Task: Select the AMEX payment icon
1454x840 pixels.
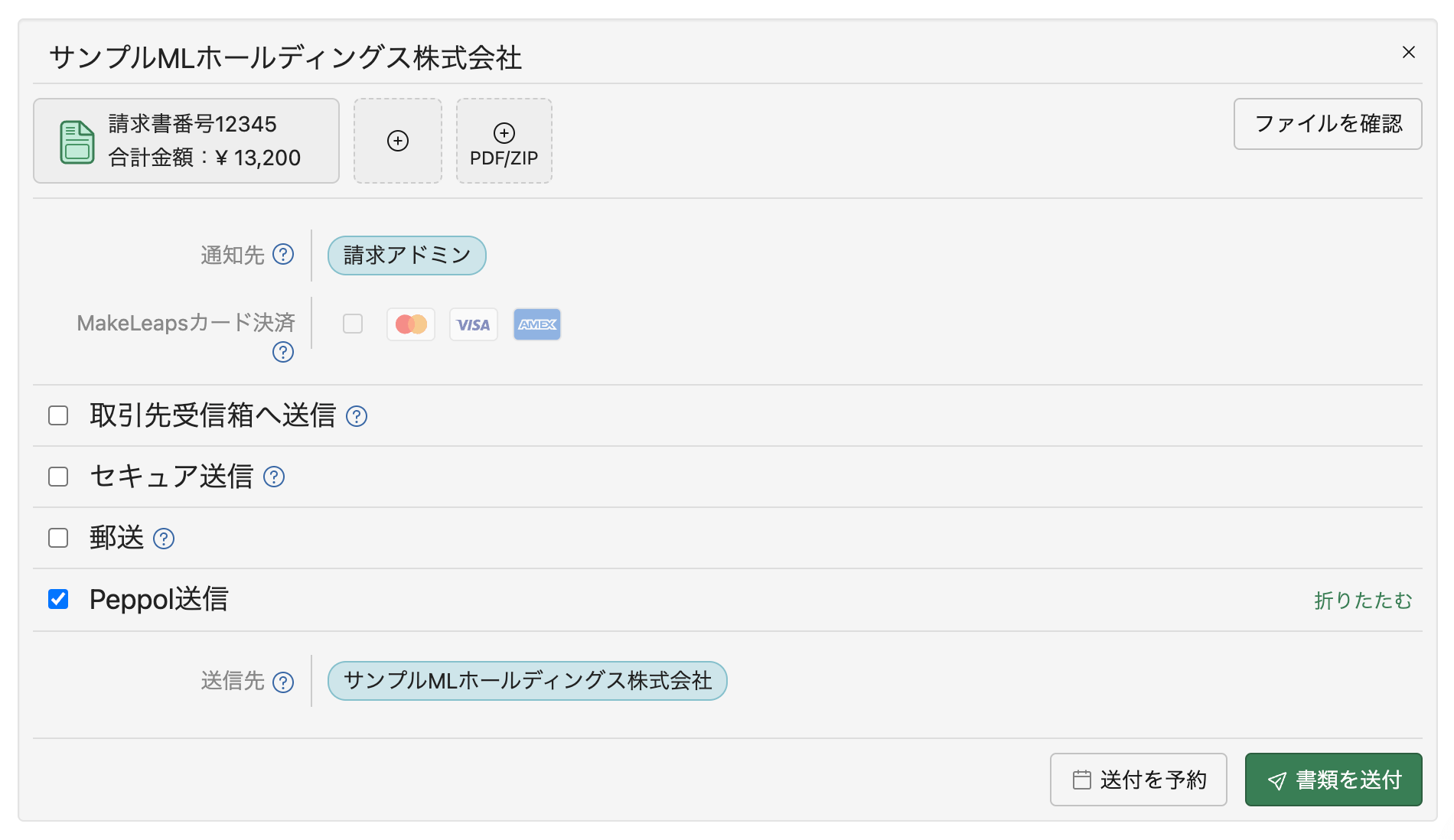Action: coord(536,324)
